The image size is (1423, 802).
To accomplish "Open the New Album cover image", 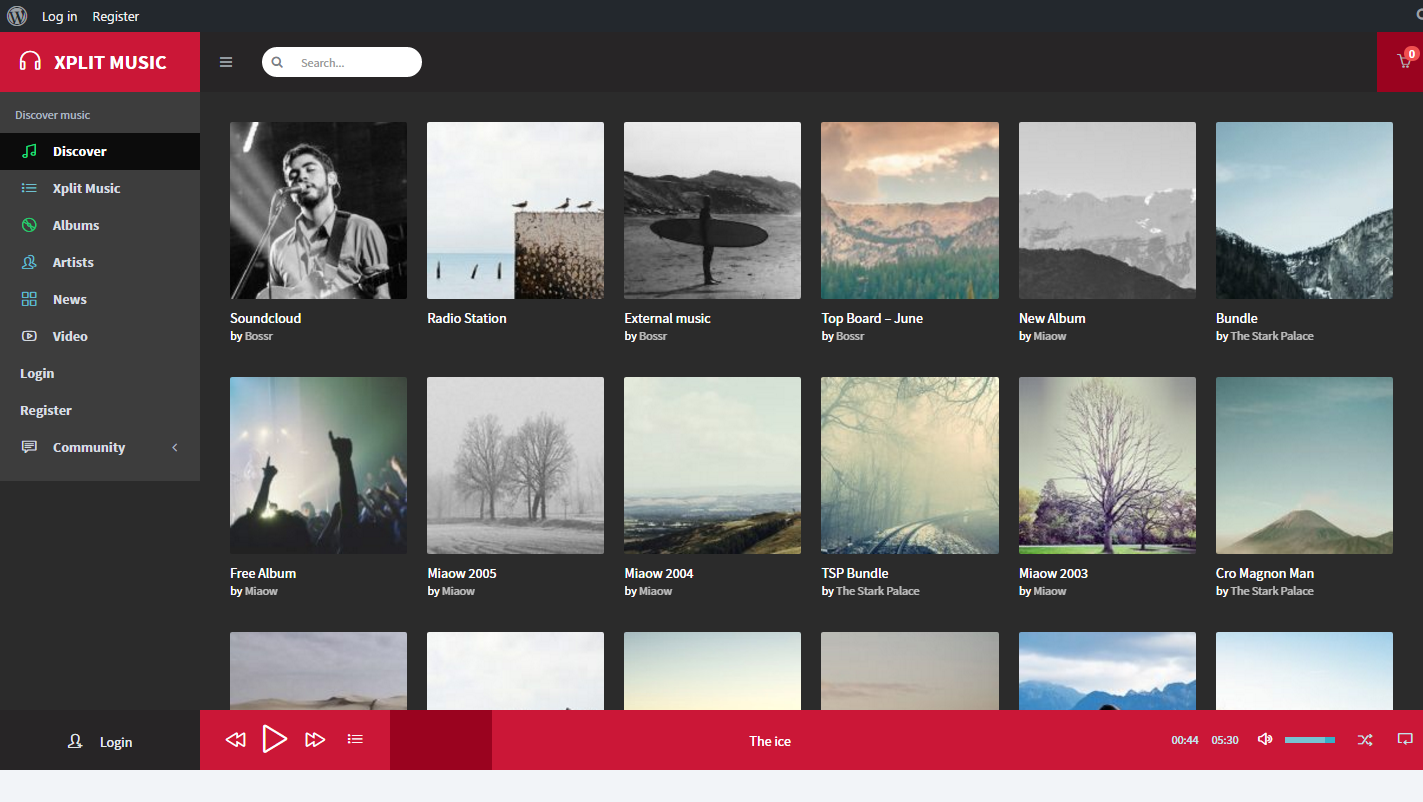I will pyautogui.click(x=1107, y=210).
